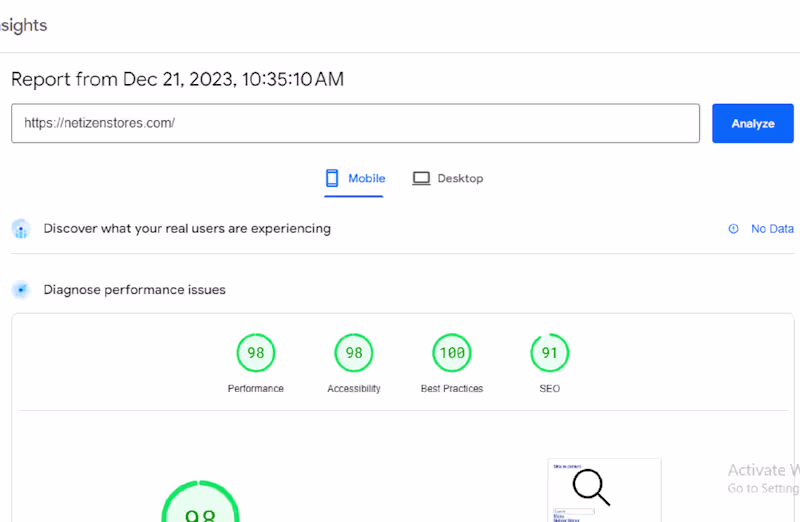The image size is (800, 522).
Task: Click the Best Practices category label
Action: [x=451, y=388]
